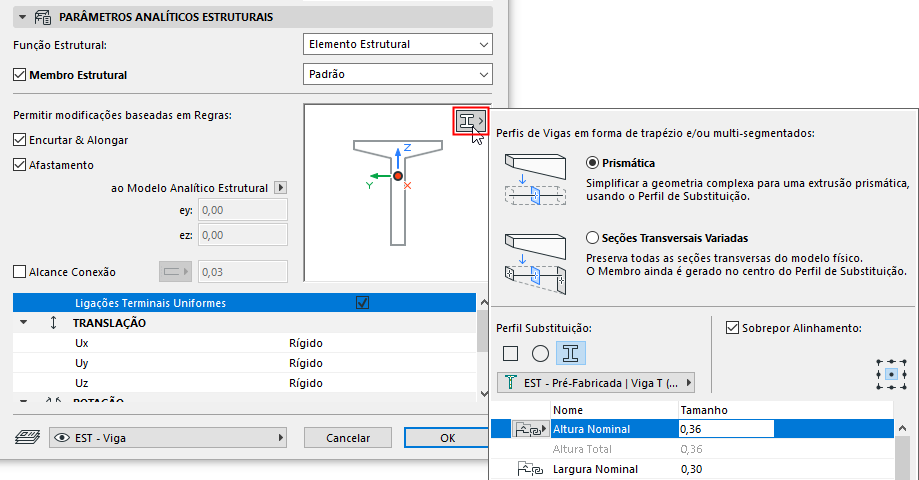Click the link icon for Largura Nominal
This screenshot has width=919, height=480.
coord(530,469)
